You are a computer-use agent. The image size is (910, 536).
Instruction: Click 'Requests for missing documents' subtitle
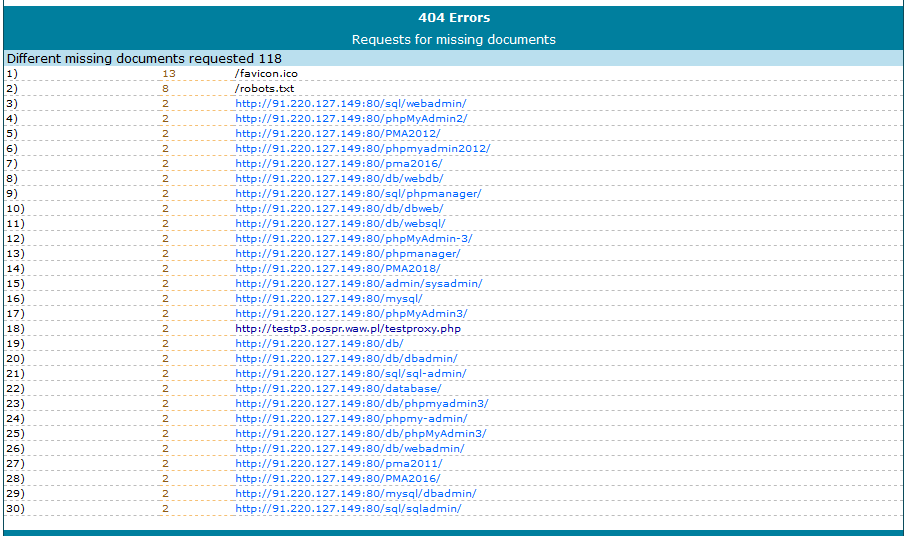coord(454,39)
